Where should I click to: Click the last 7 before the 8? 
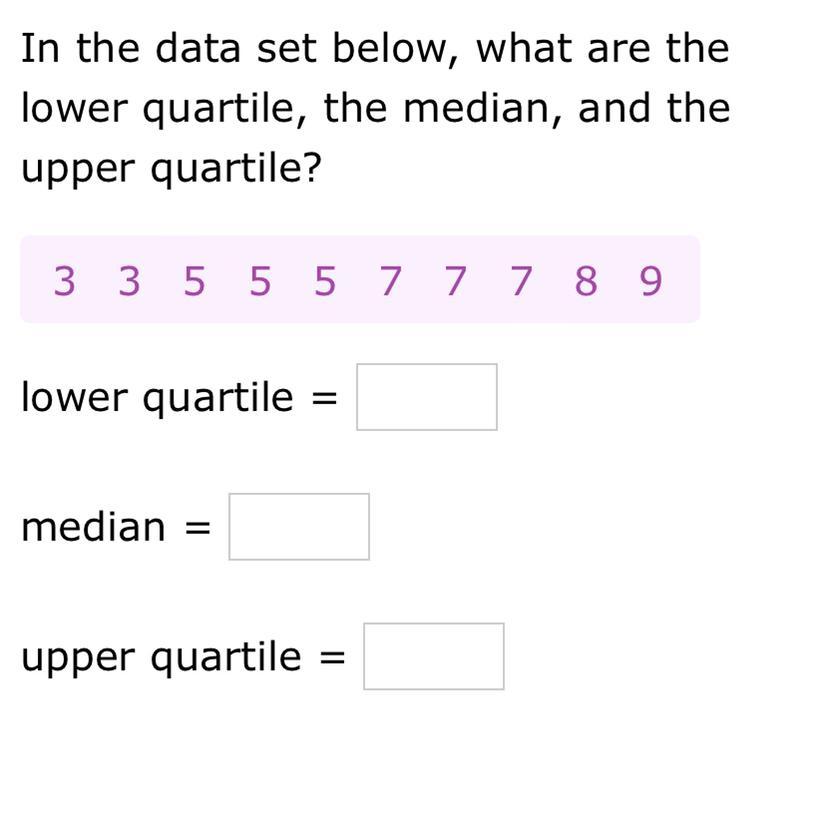(521, 281)
